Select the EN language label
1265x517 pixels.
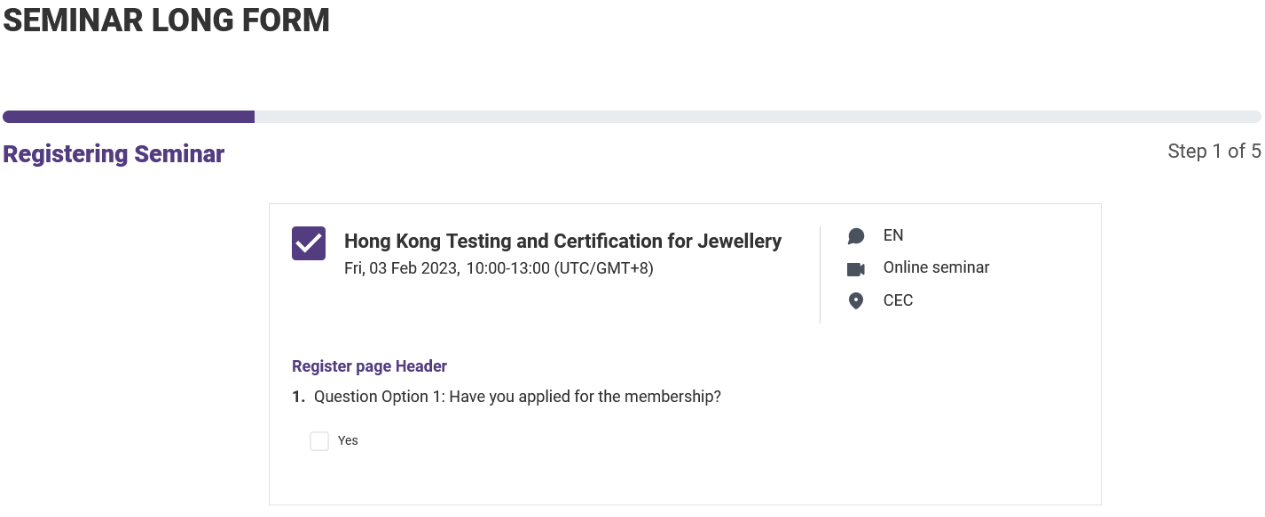[x=893, y=236]
